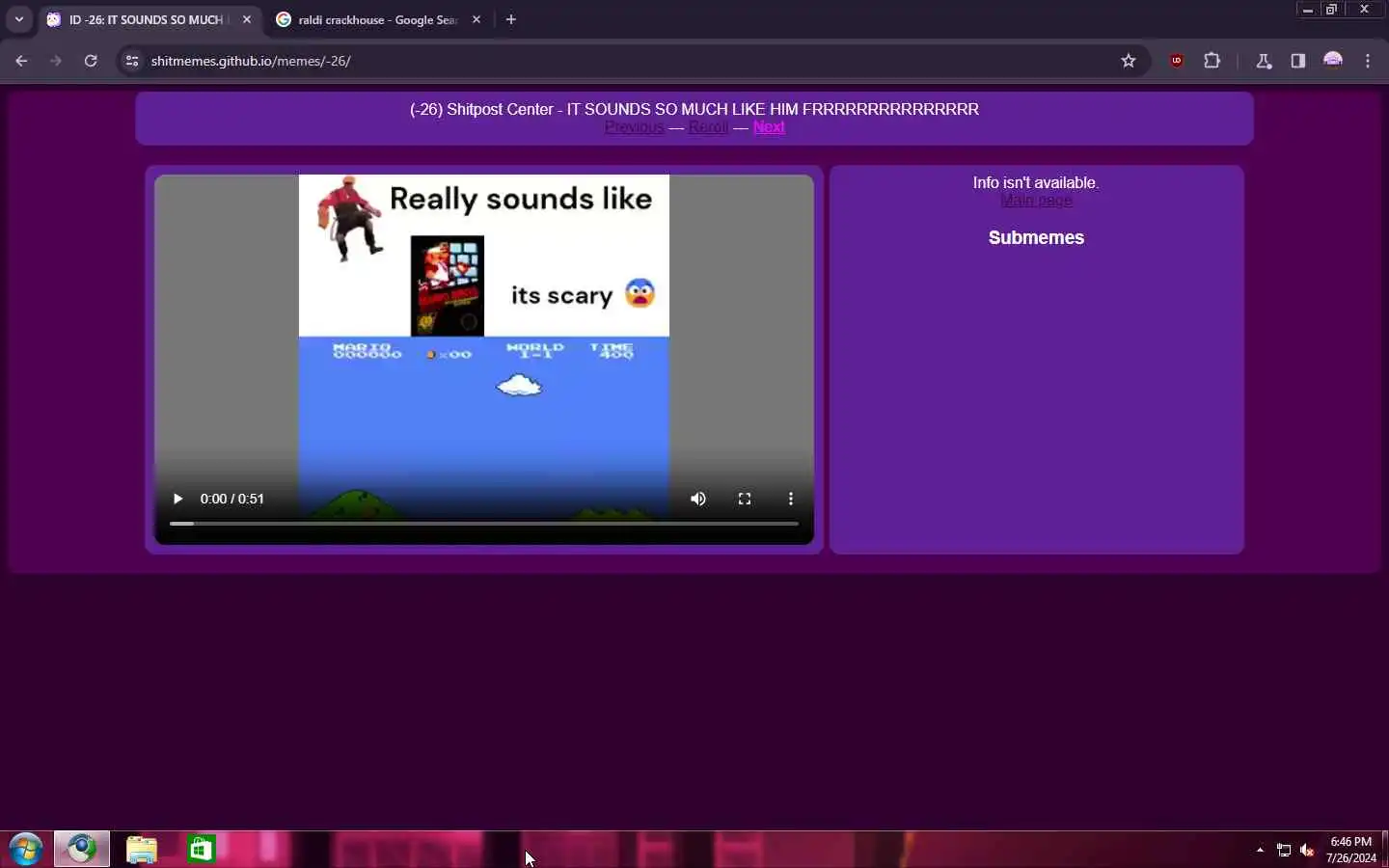Open File Explorer from taskbar
1389x868 pixels.
pyautogui.click(x=142, y=849)
